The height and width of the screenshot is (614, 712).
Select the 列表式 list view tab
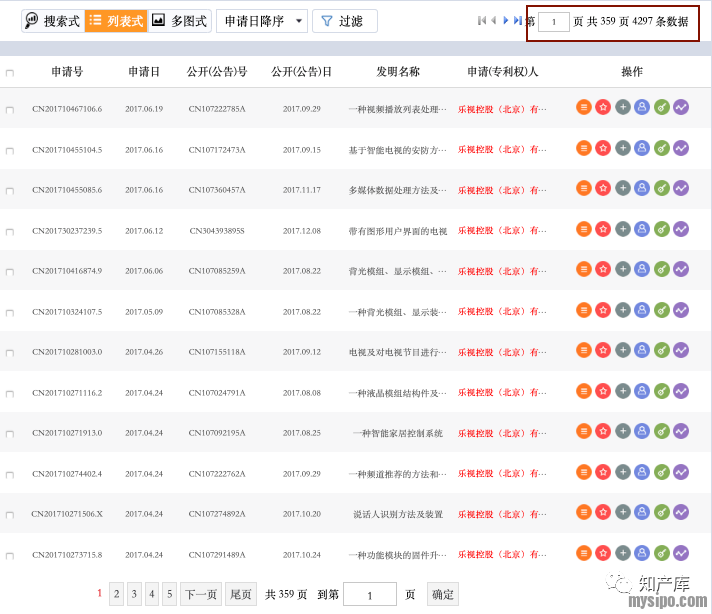click(x=116, y=21)
